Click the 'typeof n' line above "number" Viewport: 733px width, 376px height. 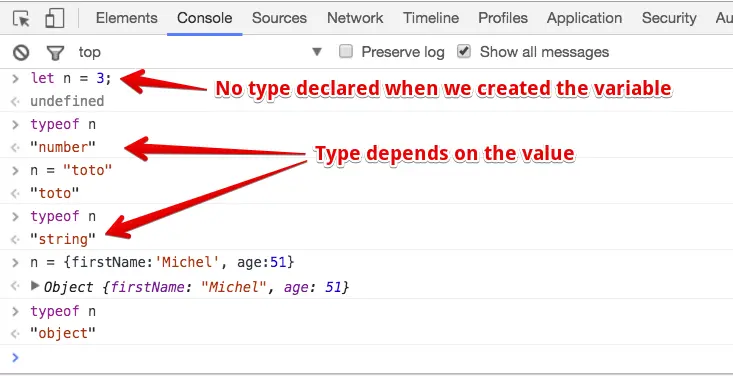63,124
